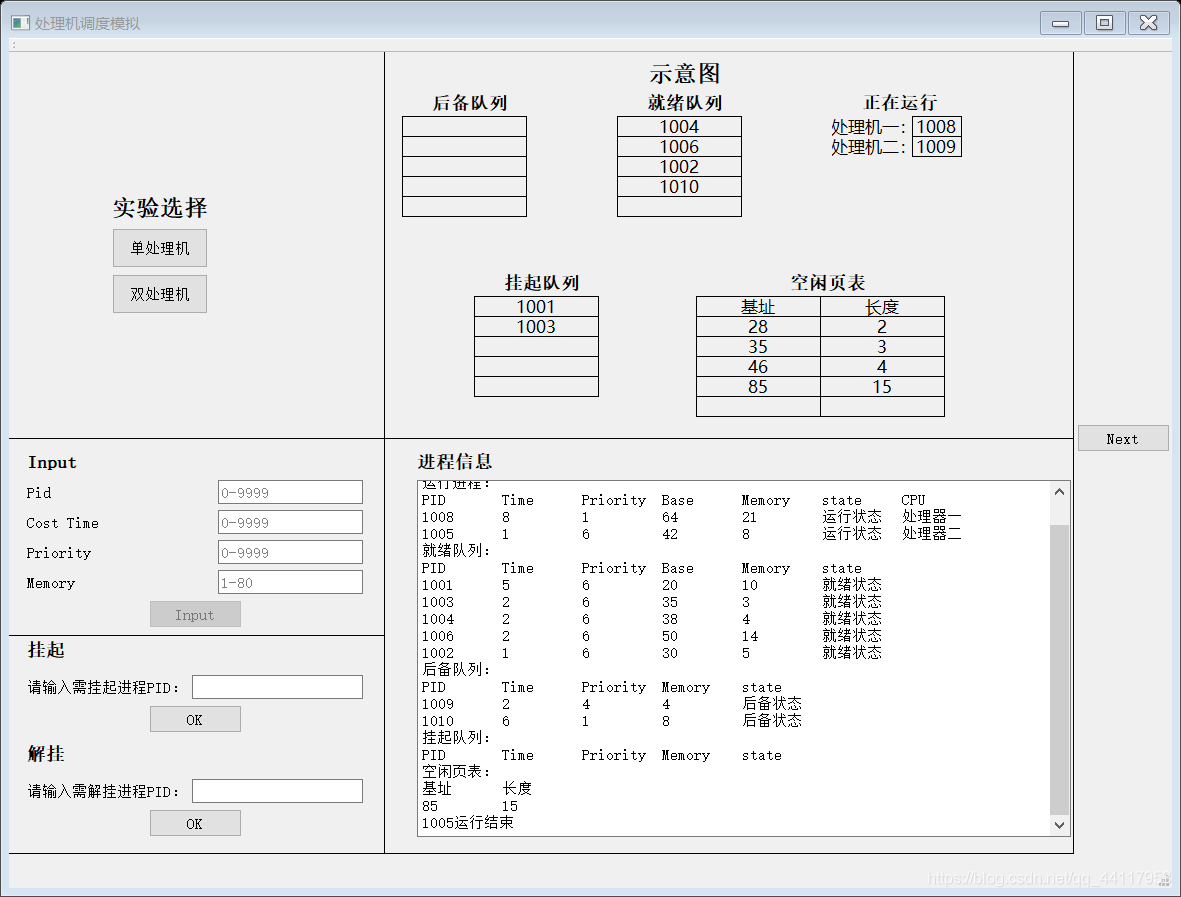Image resolution: width=1181 pixels, height=897 pixels.
Task: Click the 请输入需解挂进程PID text box
Action: tap(277, 791)
